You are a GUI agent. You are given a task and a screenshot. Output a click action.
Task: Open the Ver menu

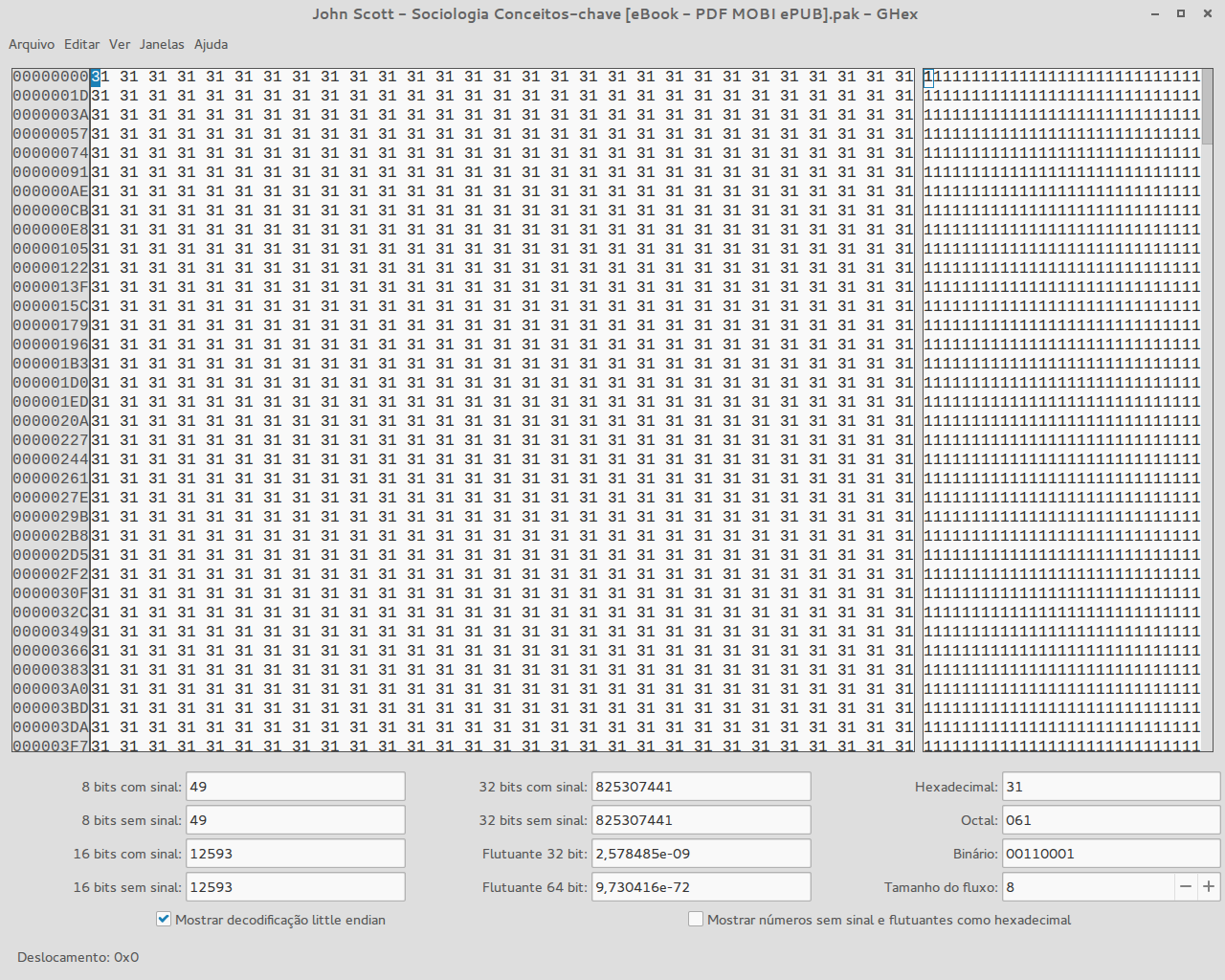(120, 44)
